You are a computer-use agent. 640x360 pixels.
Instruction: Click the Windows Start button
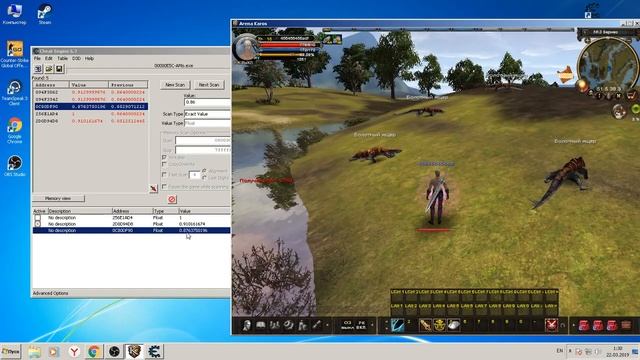(x=11, y=351)
